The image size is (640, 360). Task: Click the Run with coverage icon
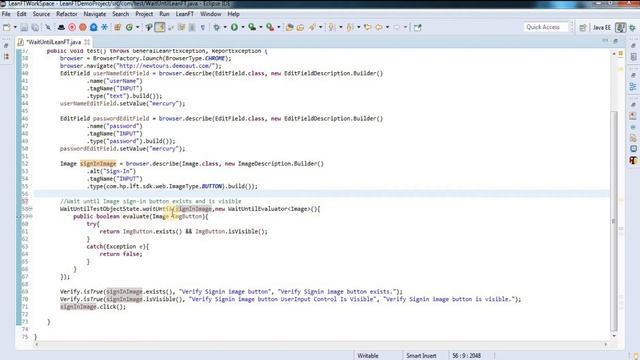point(252,27)
